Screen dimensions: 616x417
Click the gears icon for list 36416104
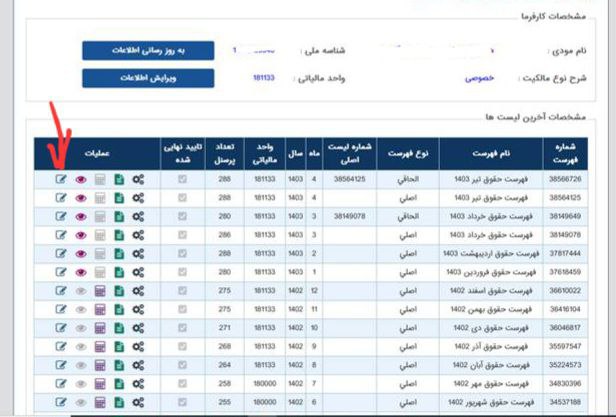(x=138, y=309)
